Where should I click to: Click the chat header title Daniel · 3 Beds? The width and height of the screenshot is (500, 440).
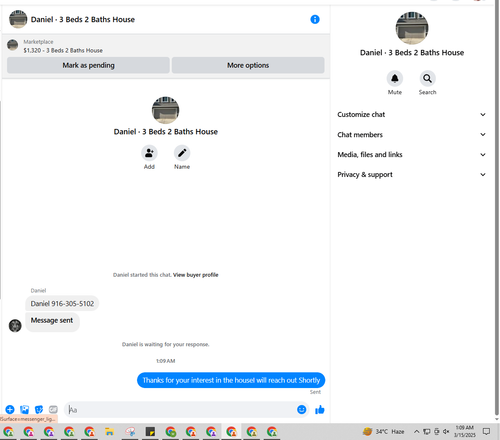click(x=83, y=19)
